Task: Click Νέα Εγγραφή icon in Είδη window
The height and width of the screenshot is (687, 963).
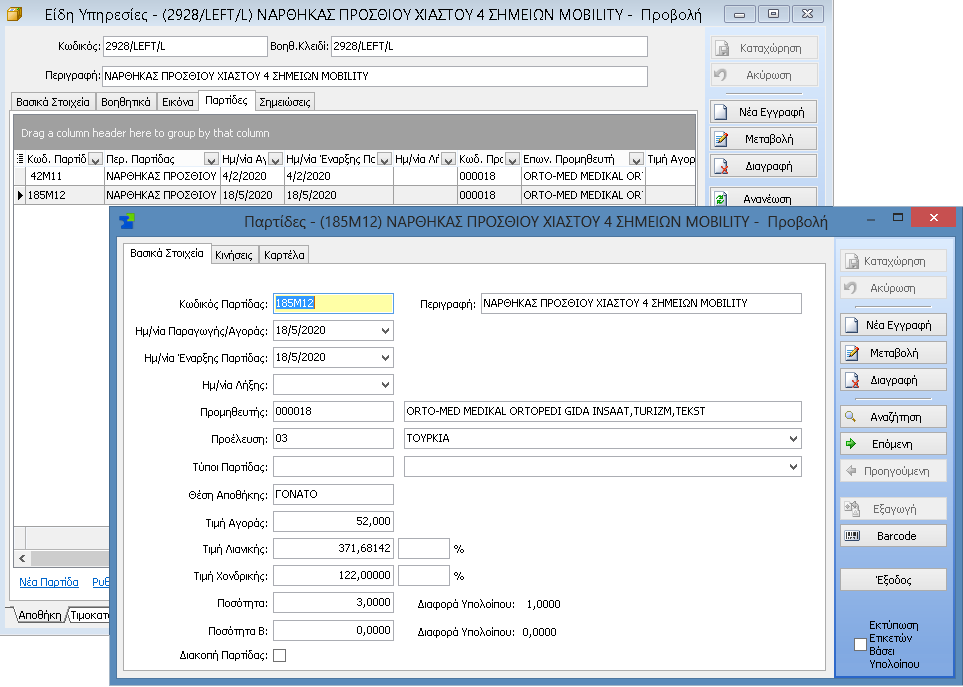Action: 721,112
